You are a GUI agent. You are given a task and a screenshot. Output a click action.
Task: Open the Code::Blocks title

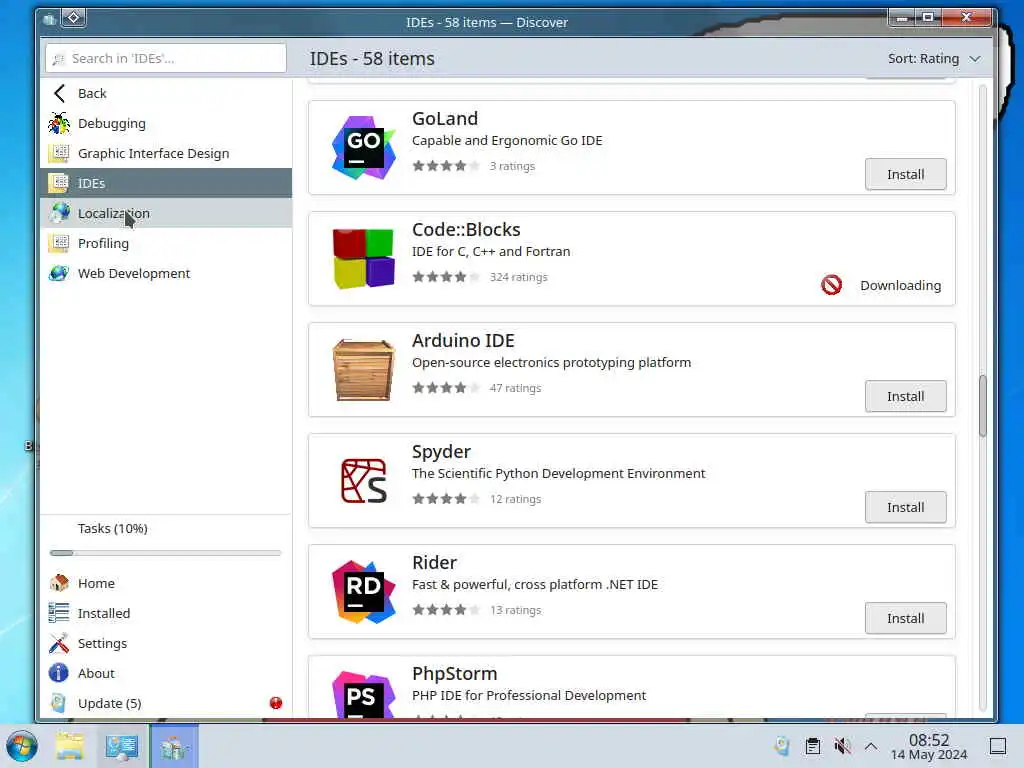tap(466, 230)
